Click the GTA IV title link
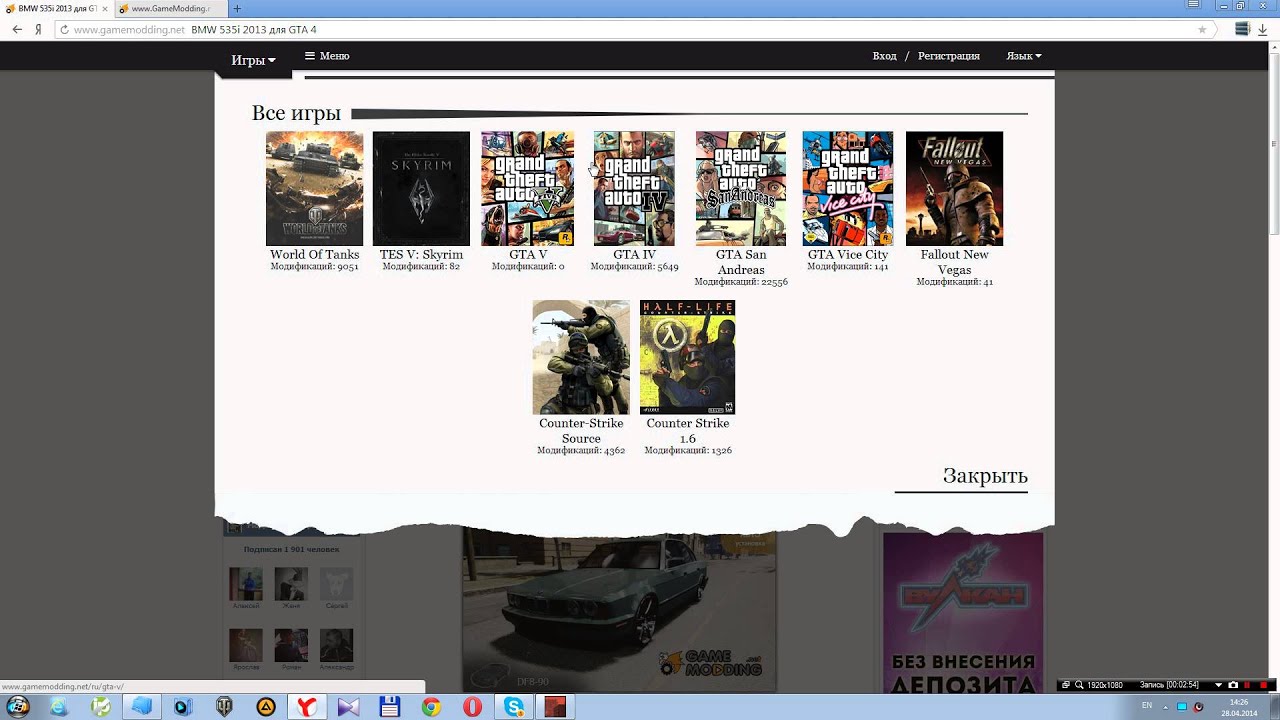Screen dimensions: 1280x720 (634, 255)
